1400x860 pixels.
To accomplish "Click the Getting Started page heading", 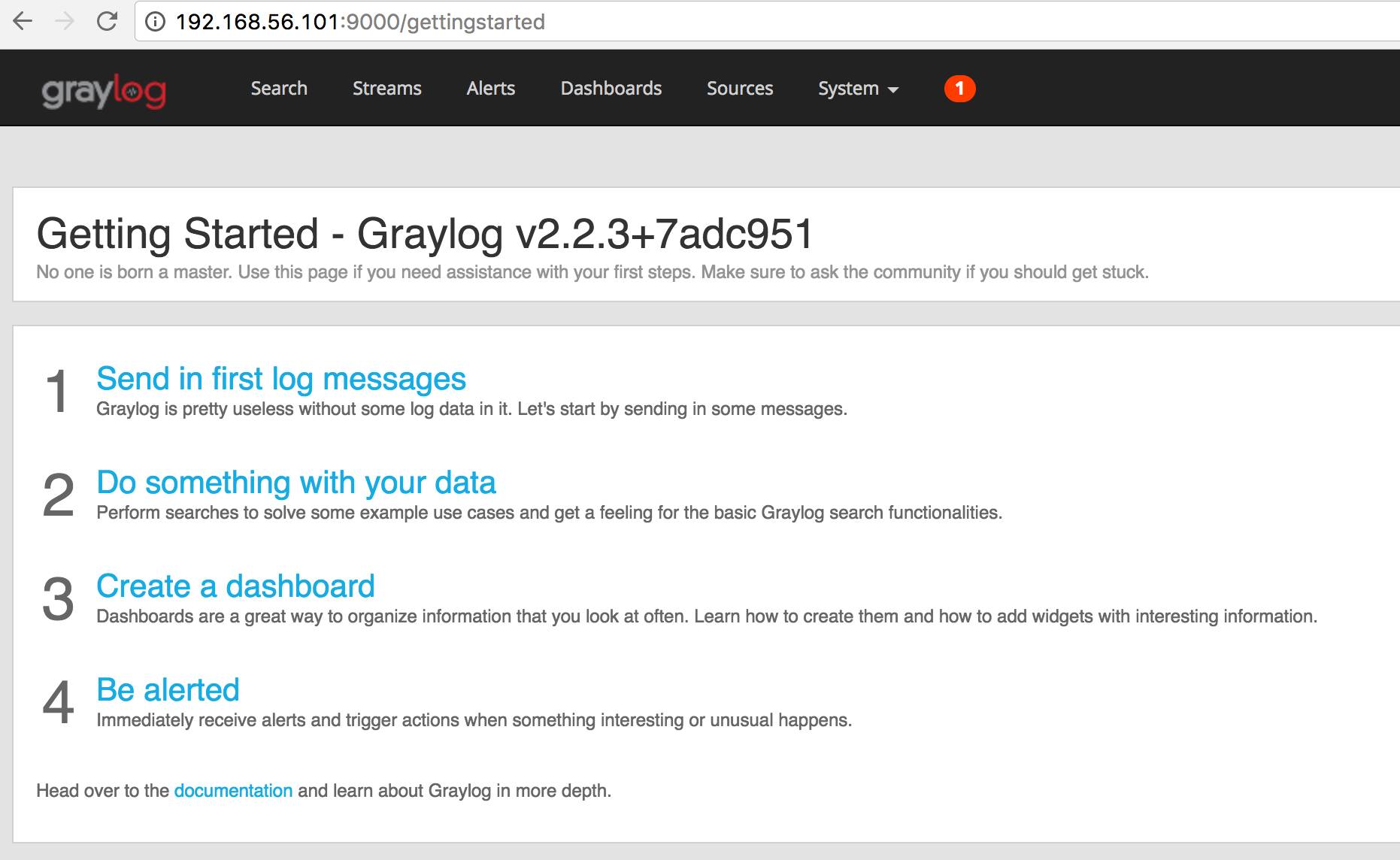I will click(x=425, y=233).
